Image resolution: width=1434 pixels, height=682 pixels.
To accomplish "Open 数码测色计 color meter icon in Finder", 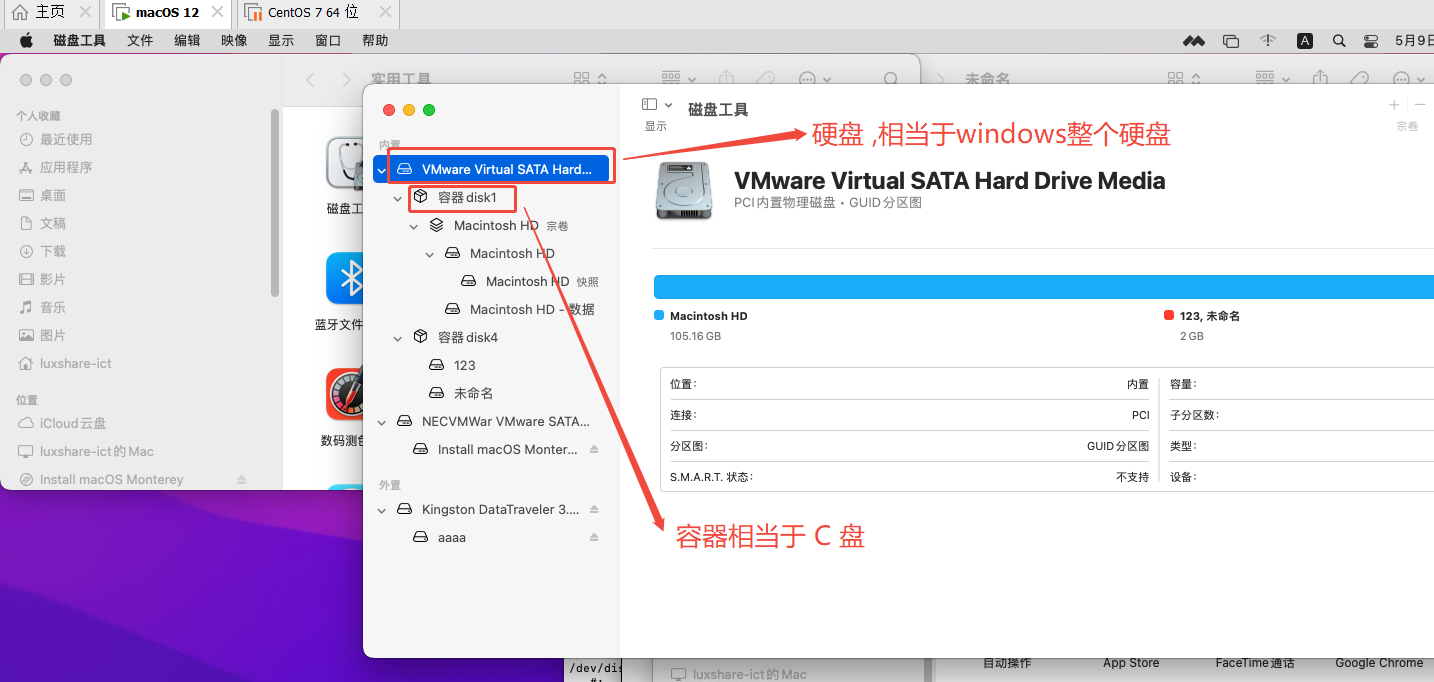I will pos(347,394).
